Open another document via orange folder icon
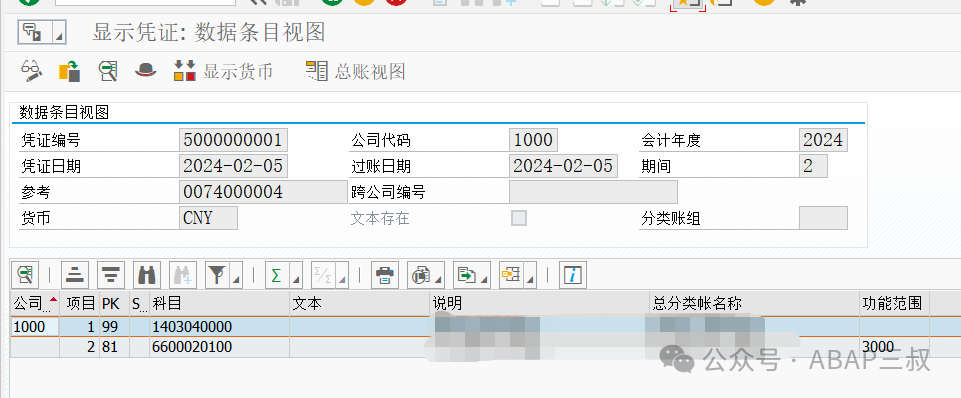This screenshot has height=398, width=961. pyautogui.click(x=70, y=71)
